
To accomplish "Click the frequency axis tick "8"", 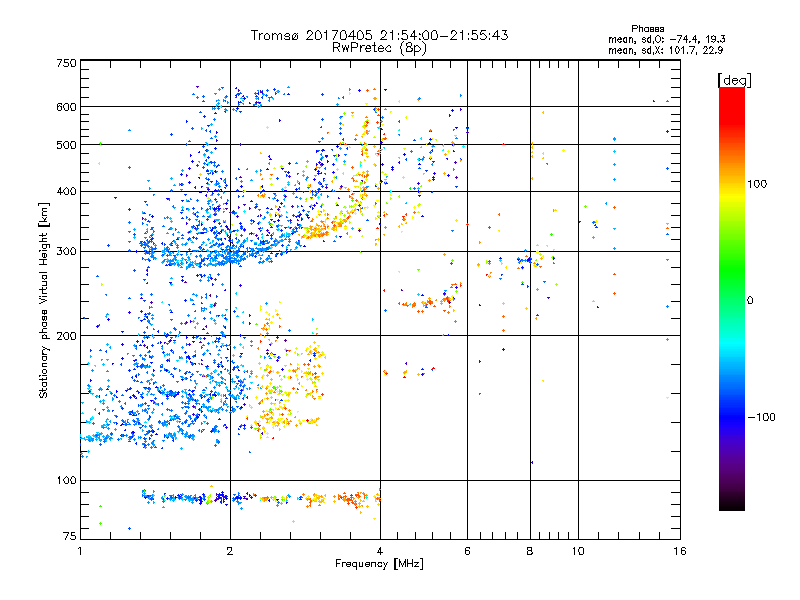I will coord(530,551).
